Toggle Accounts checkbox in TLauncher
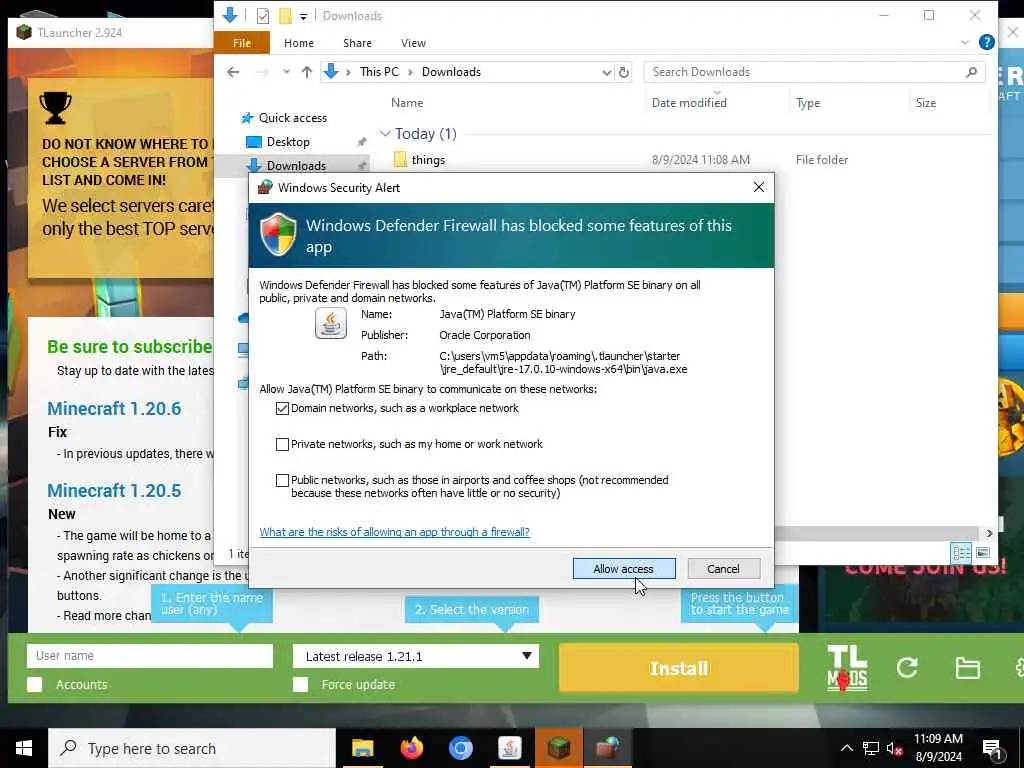Screen dimensions: 1024x768 coord(35,684)
